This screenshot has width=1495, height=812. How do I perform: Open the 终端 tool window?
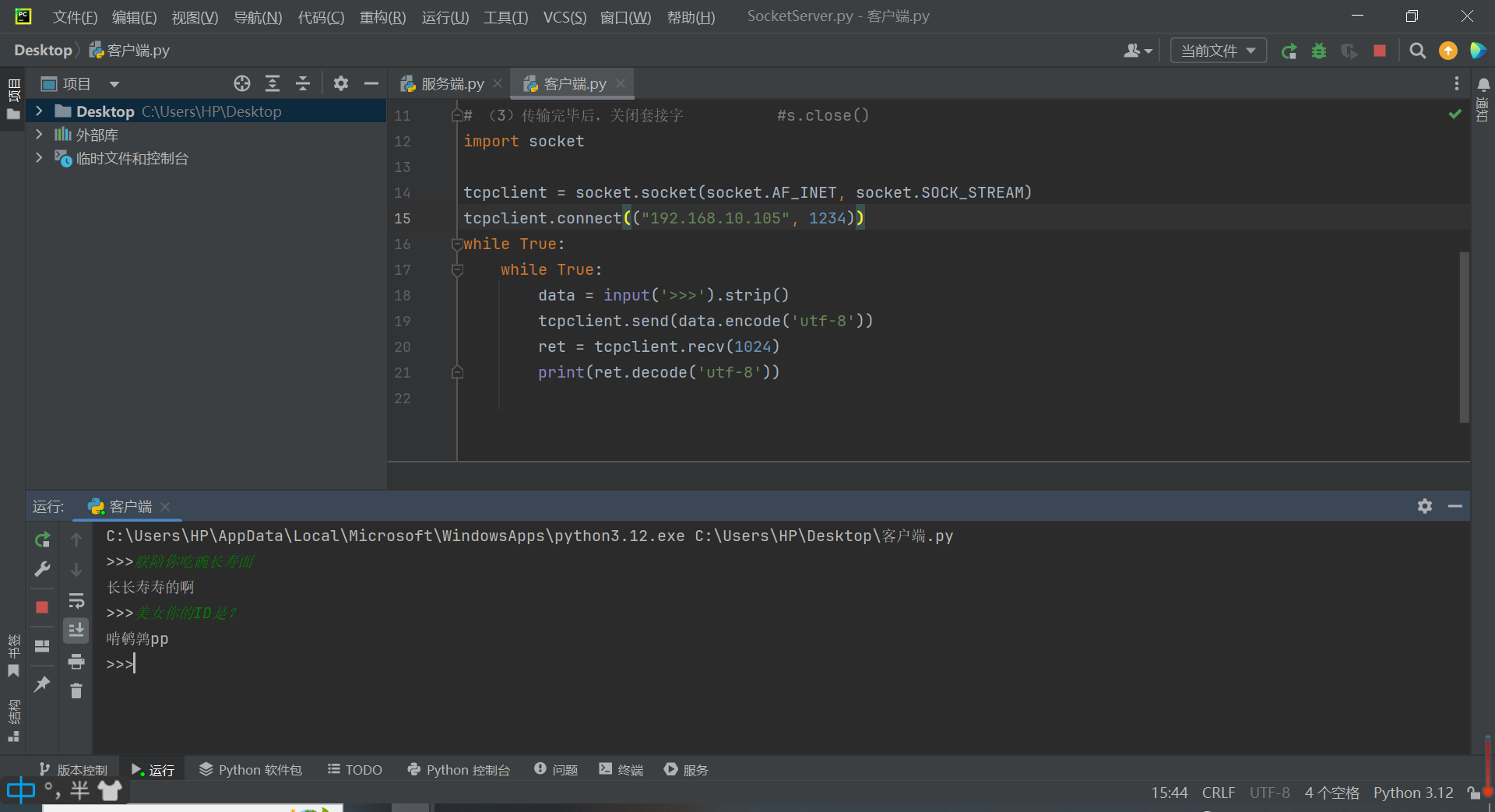tap(621, 770)
